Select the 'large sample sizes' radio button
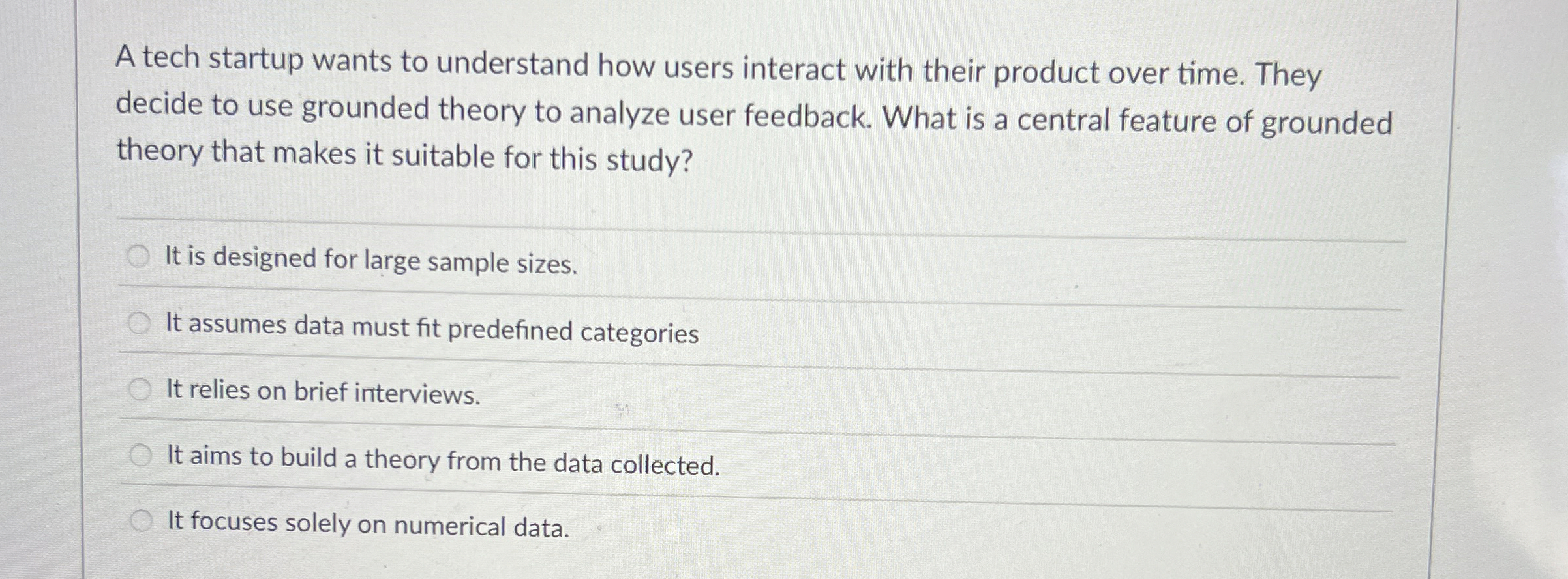The width and height of the screenshot is (1568, 579). (140, 256)
